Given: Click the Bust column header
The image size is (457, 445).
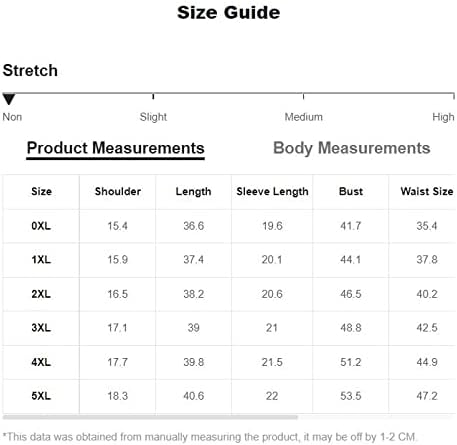Looking at the screenshot, I should coord(351,192).
